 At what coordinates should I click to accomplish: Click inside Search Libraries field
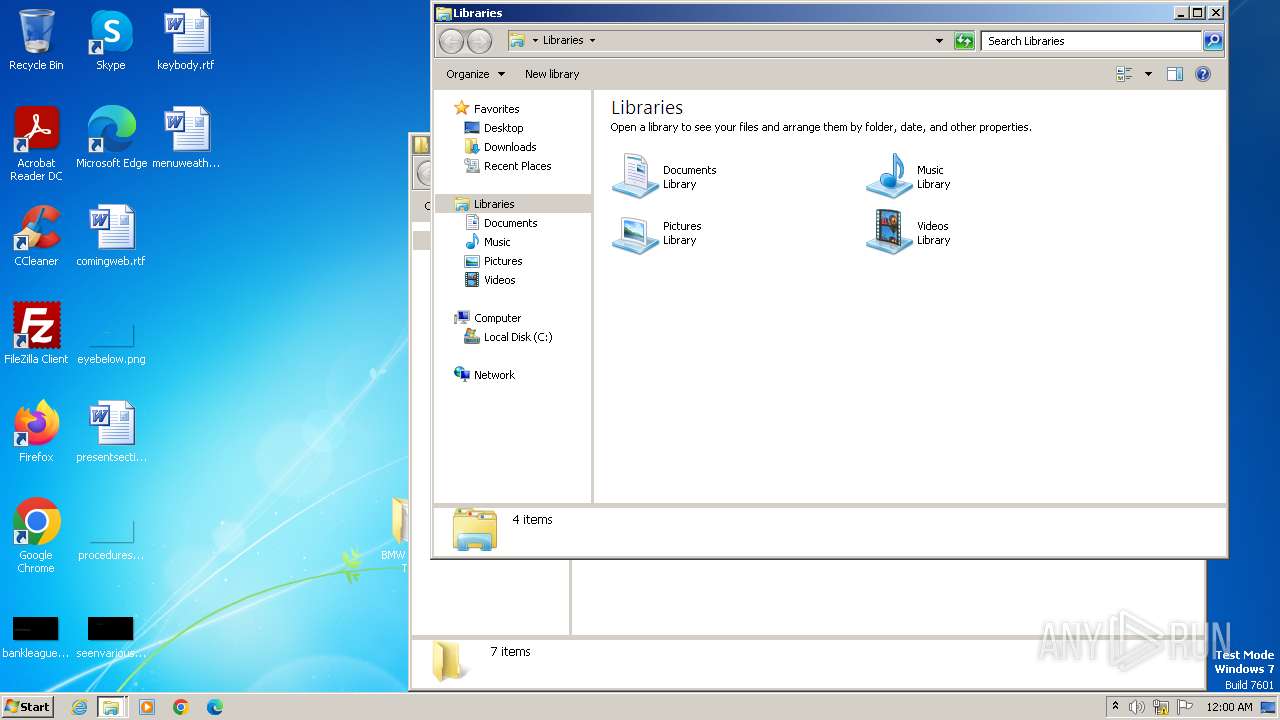[x=1091, y=41]
